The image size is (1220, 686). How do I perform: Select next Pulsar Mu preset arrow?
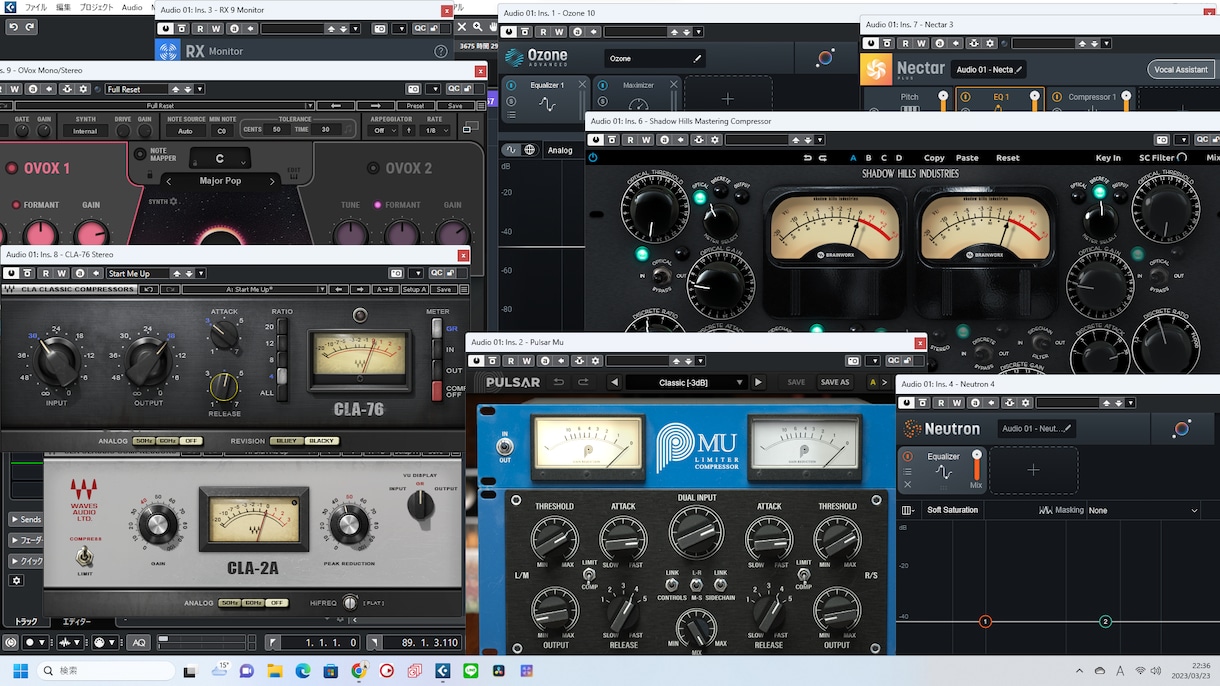tap(758, 382)
